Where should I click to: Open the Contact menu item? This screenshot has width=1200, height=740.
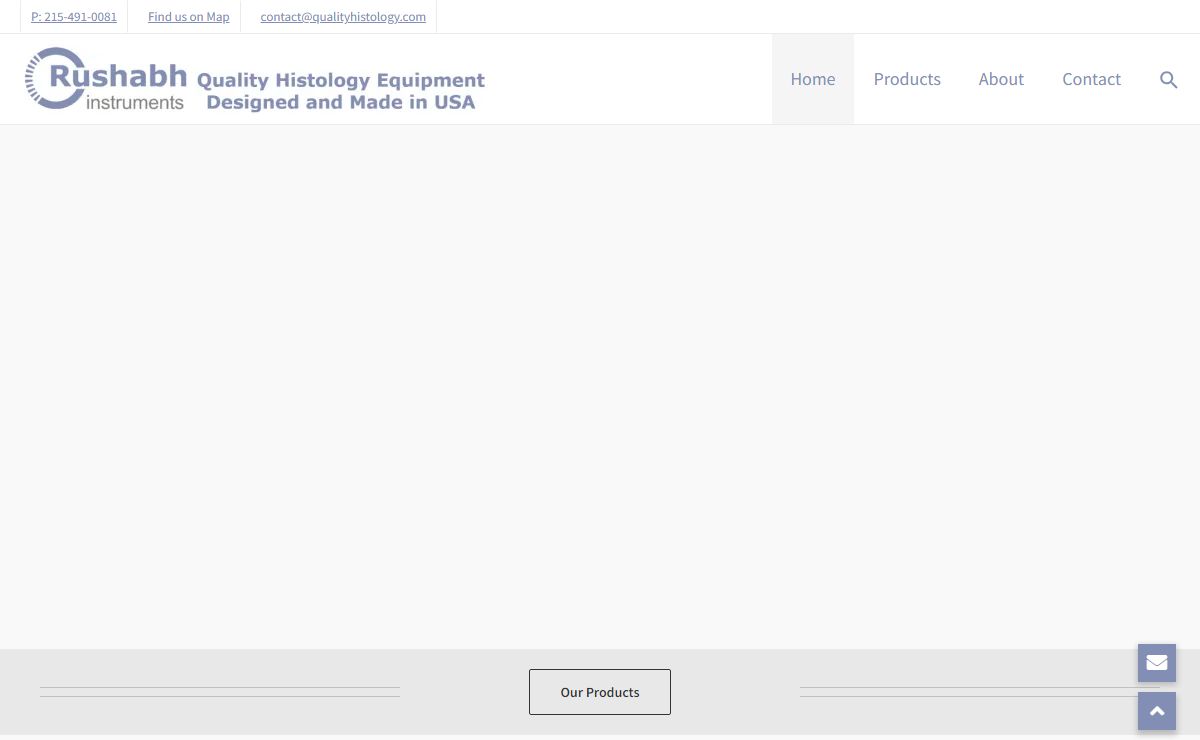[x=1091, y=79]
